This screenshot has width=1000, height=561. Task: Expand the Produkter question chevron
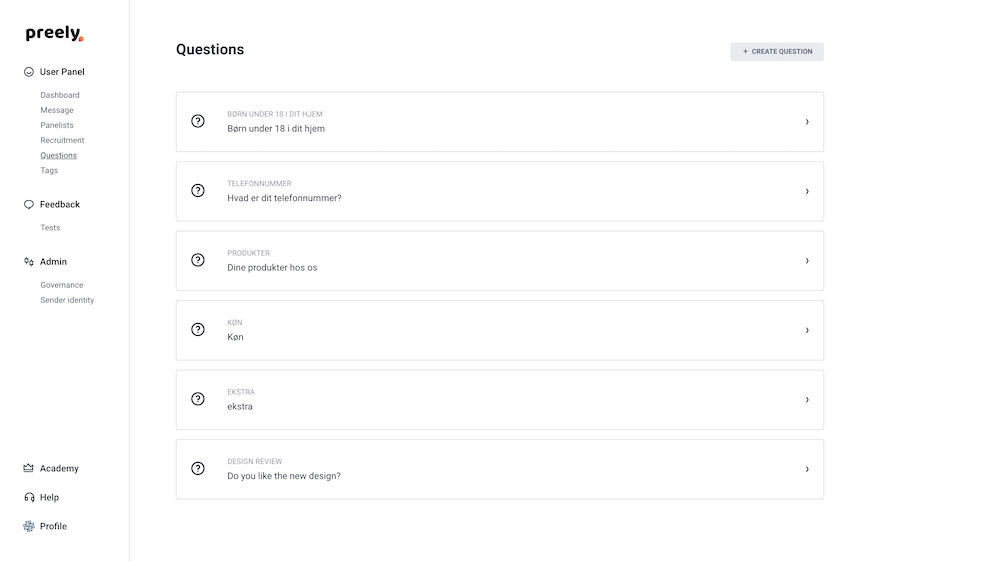[807, 261]
